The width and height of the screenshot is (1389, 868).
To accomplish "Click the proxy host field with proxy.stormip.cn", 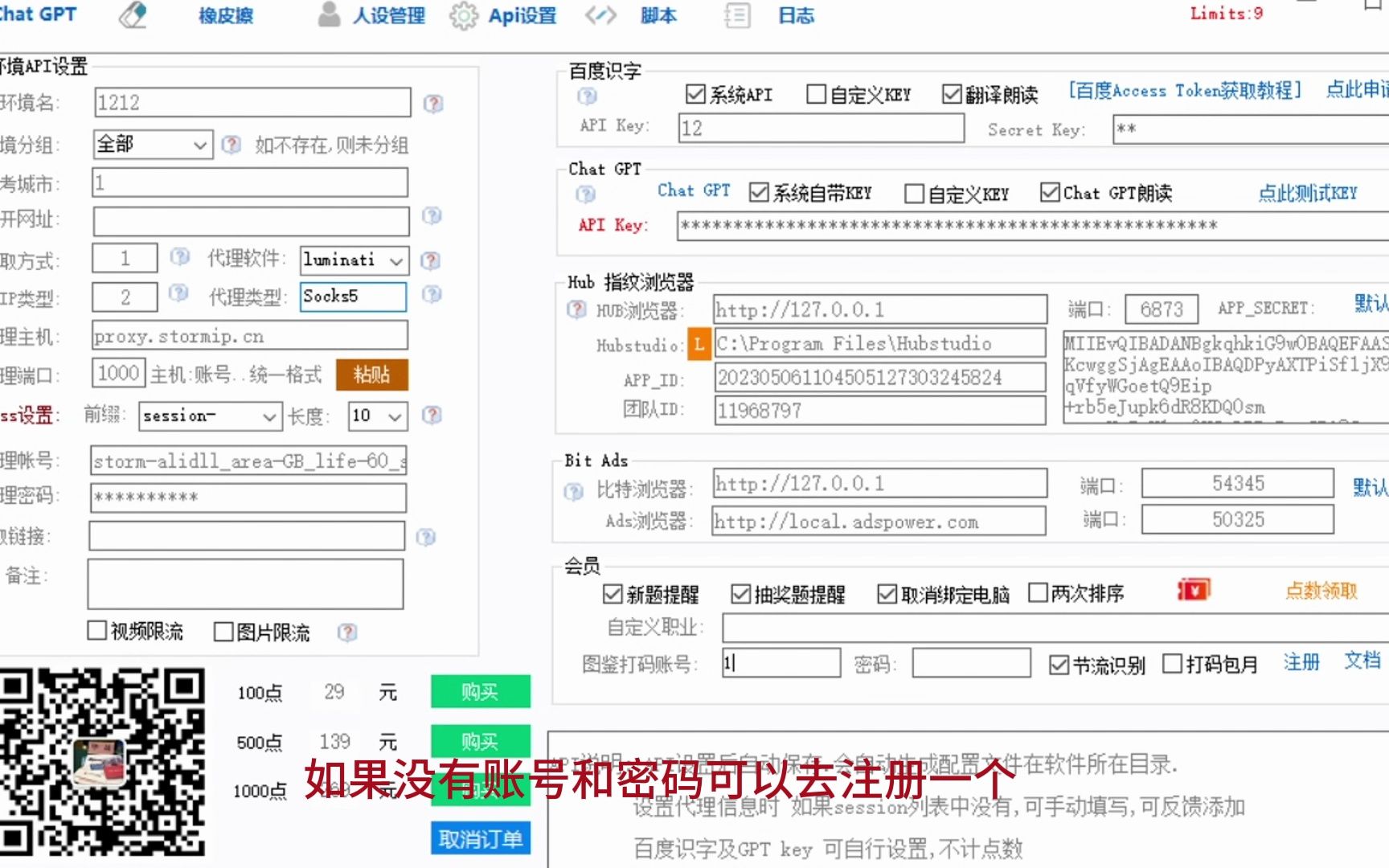I will point(250,336).
